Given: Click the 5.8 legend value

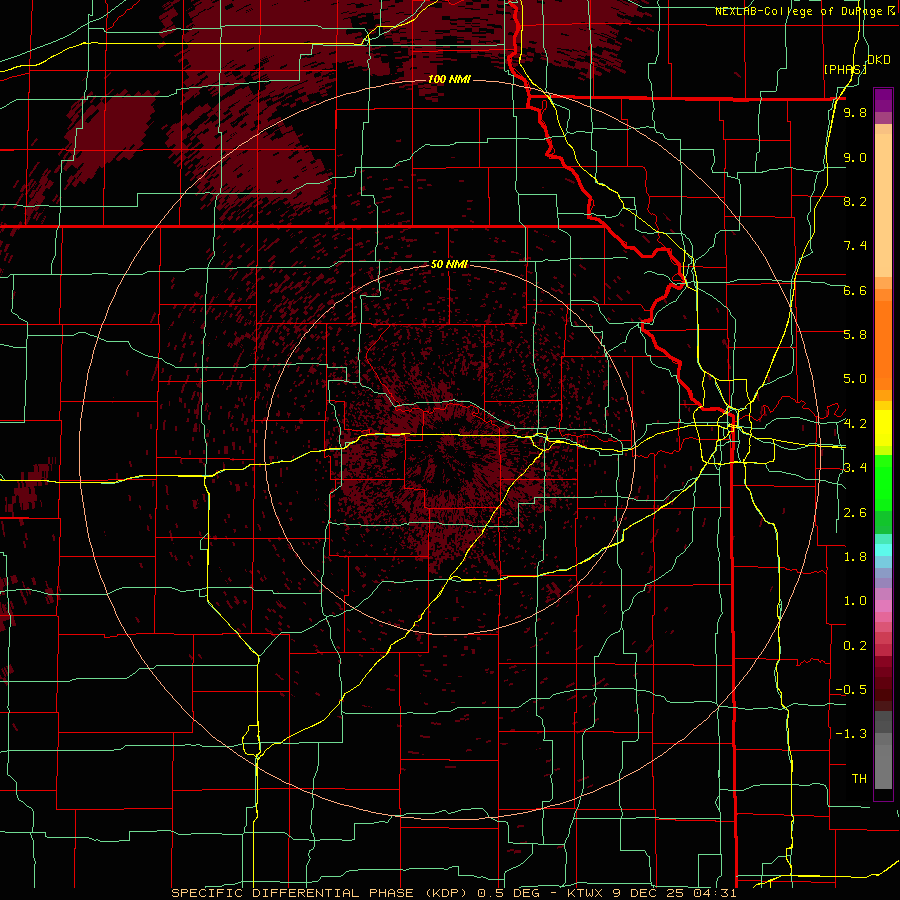Looking at the screenshot, I should click(855, 335).
